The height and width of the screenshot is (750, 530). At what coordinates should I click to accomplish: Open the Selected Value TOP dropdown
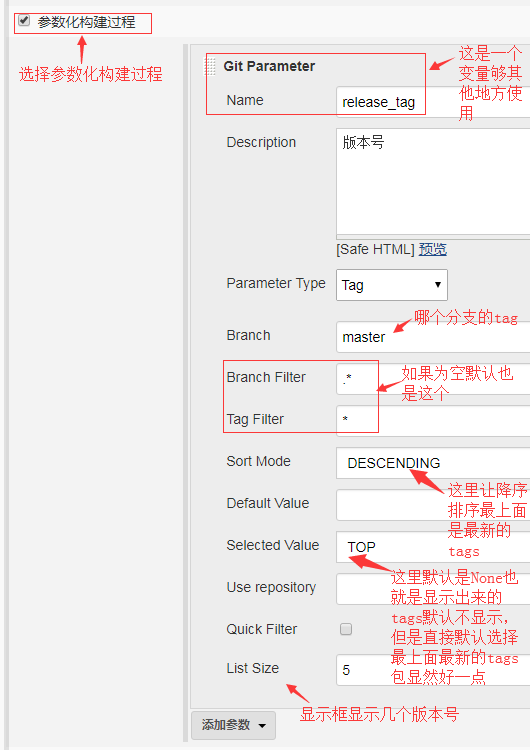coord(433,547)
